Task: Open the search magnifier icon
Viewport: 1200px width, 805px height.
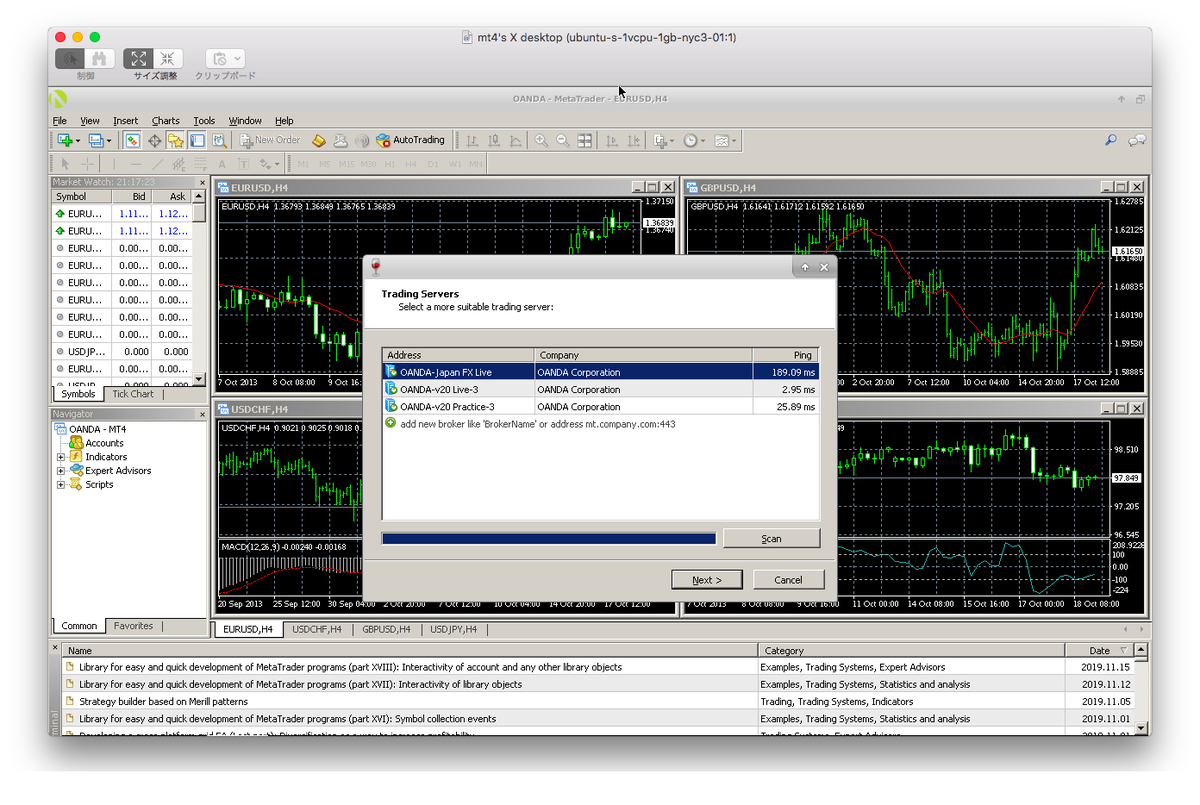Action: tap(1112, 141)
